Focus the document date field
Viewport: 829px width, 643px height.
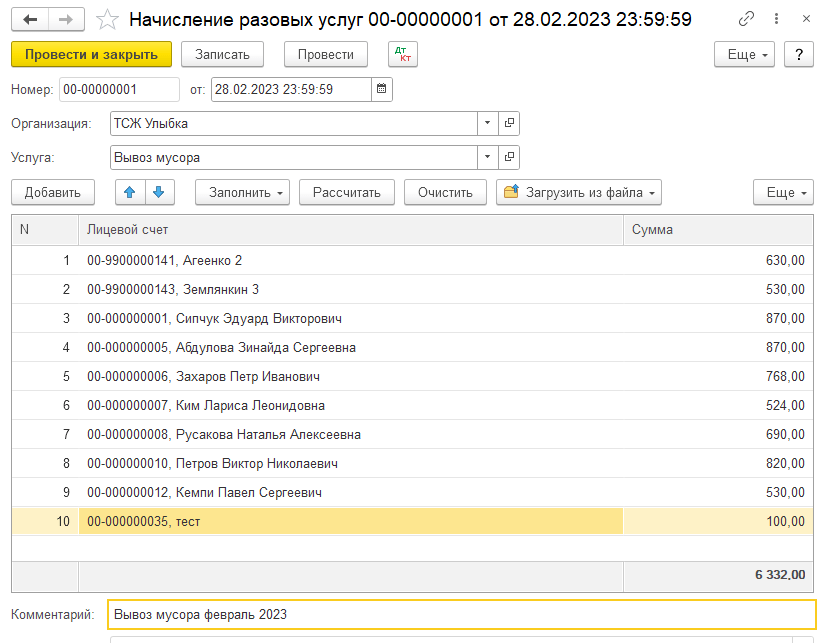[291, 89]
